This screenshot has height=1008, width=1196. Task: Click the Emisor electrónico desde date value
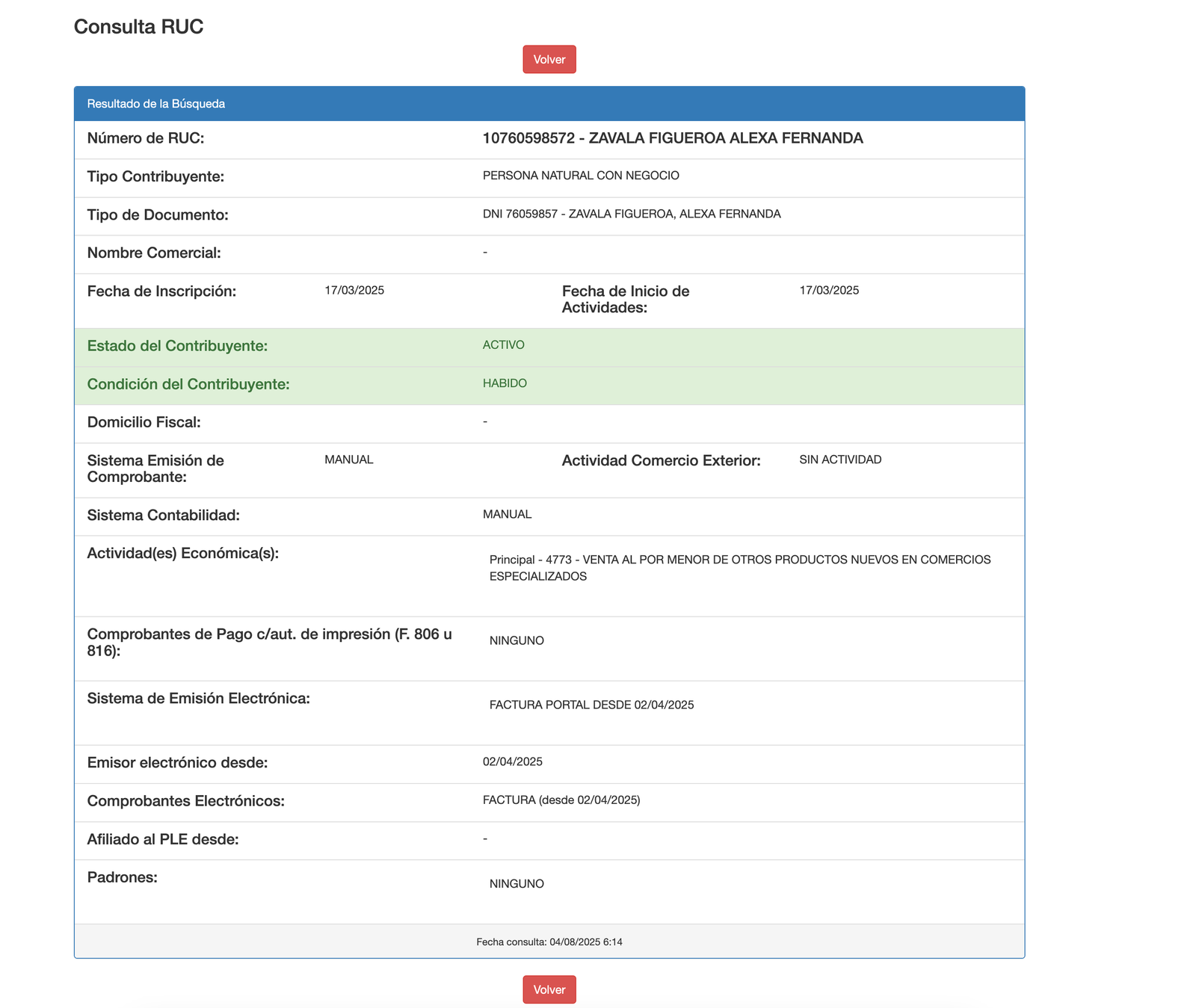(513, 762)
